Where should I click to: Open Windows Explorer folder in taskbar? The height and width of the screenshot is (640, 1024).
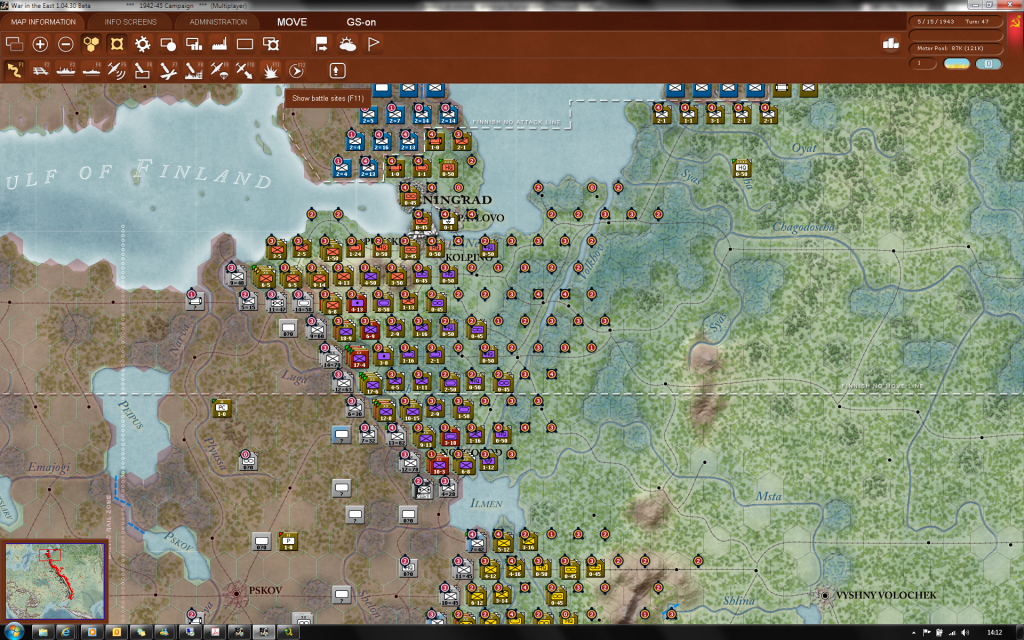[x=42, y=632]
